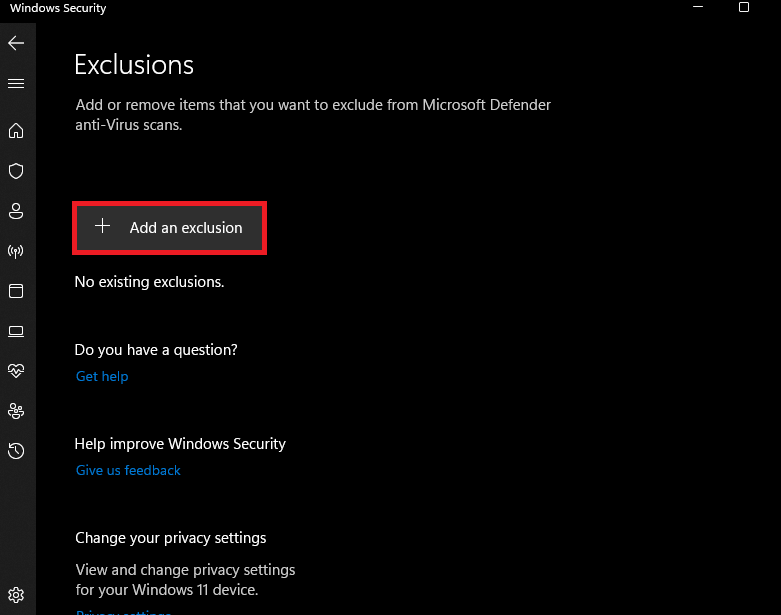781x615 pixels.
Task: Go to the Home section
Action: point(16,131)
